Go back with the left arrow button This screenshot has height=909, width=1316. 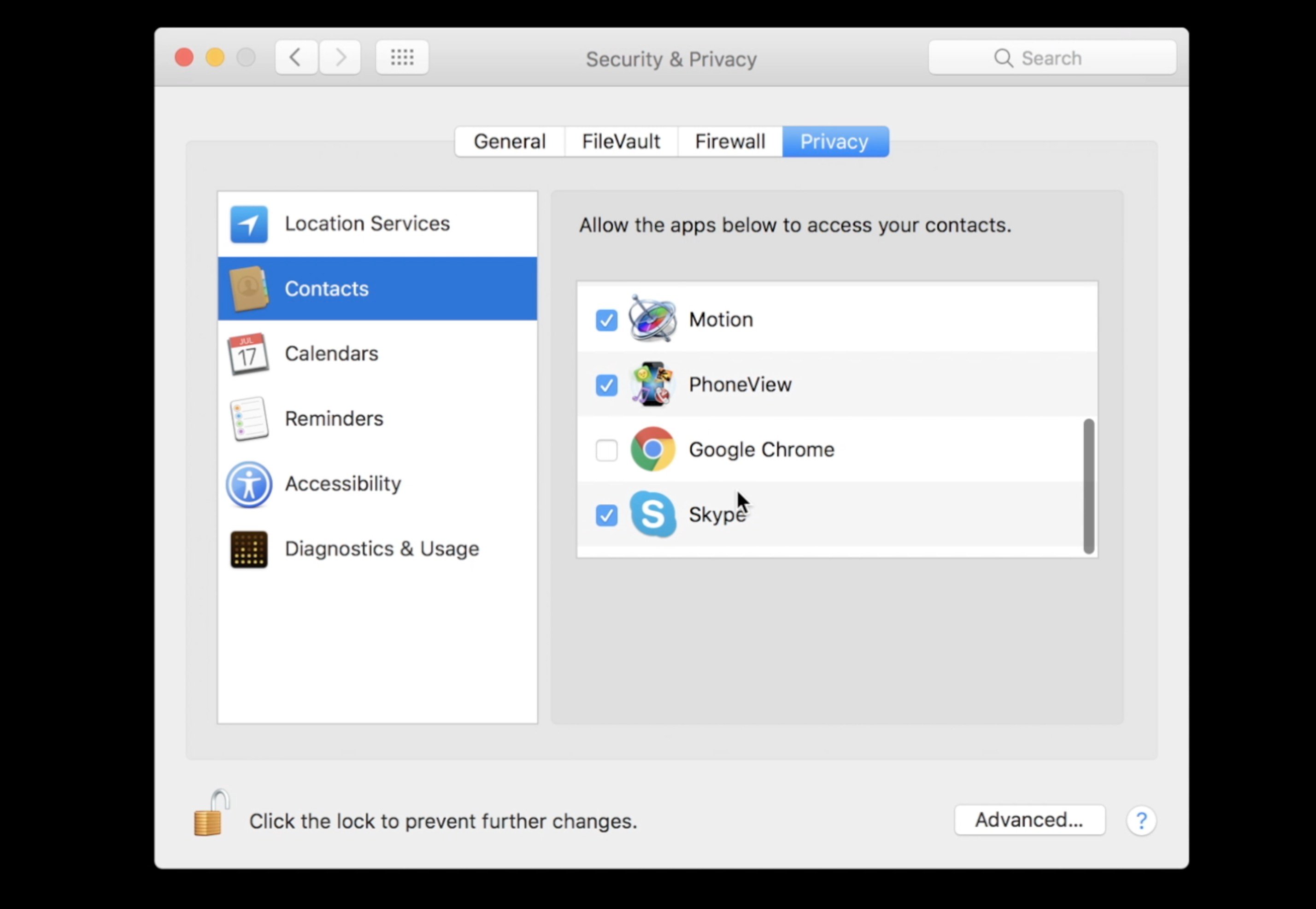tap(296, 58)
